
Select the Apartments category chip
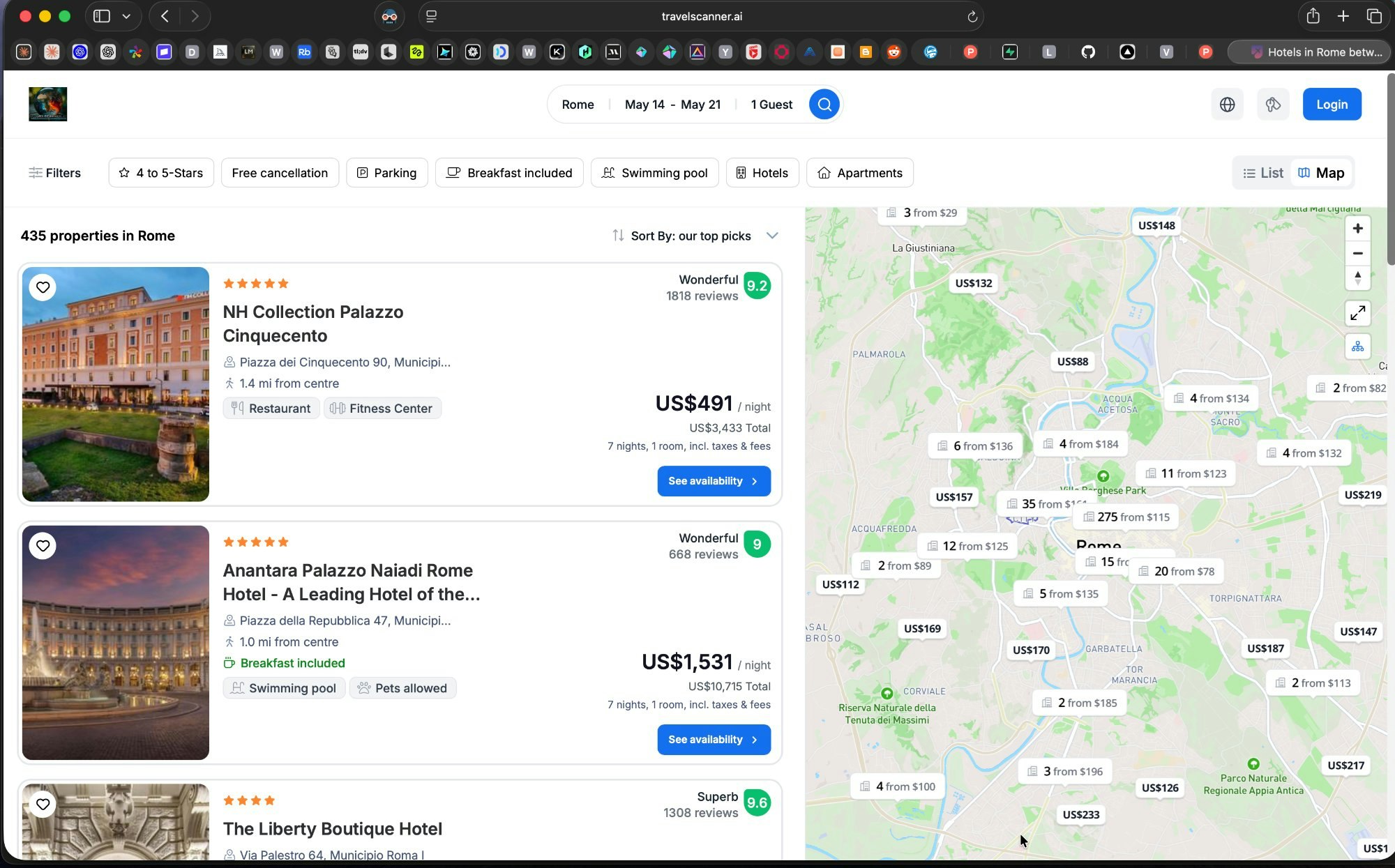(x=859, y=172)
